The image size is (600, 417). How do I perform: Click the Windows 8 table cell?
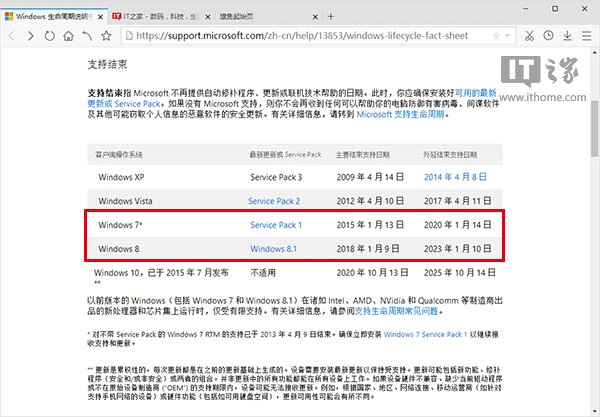(119, 249)
